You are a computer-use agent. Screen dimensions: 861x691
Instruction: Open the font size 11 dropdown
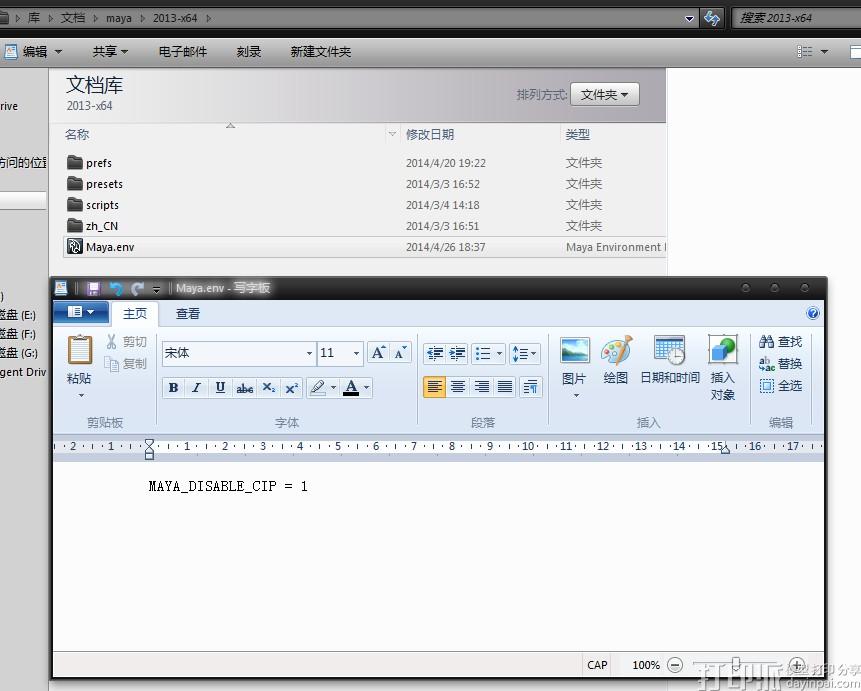pos(356,353)
